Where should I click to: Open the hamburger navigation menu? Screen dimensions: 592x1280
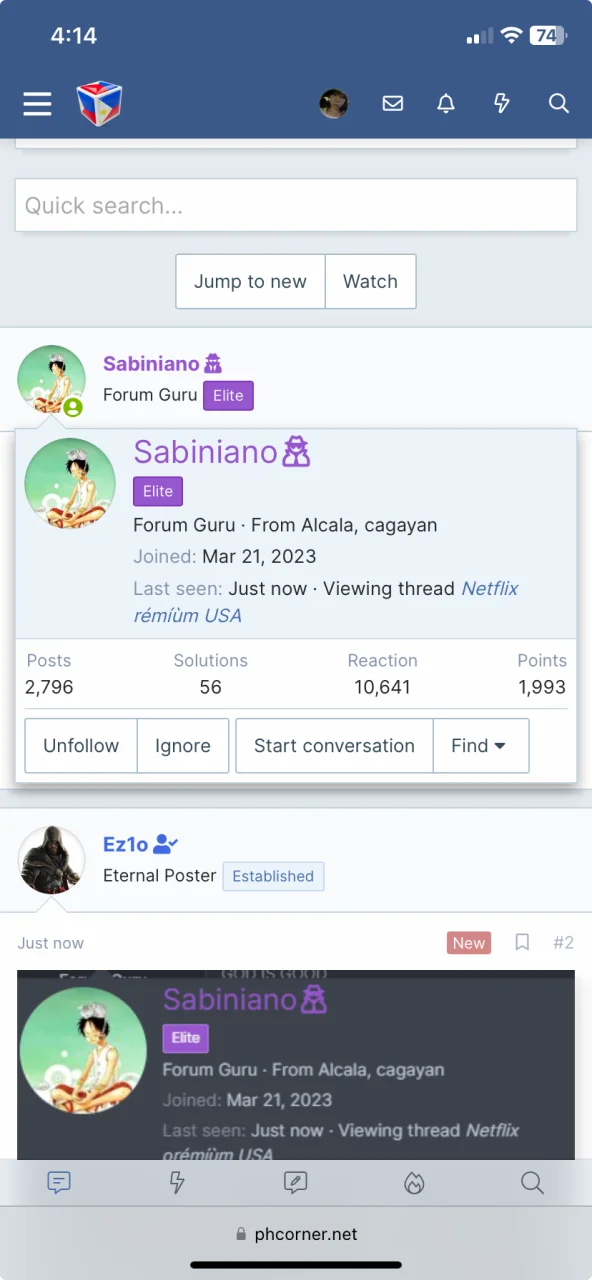click(x=37, y=103)
